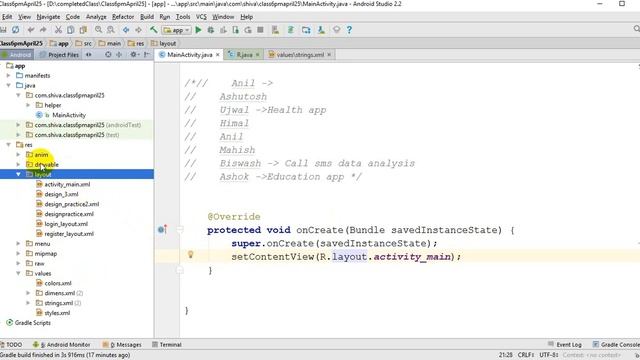This screenshot has height=360, width=640.
Task: Collapse the res folder
Action: pos(9,144)
